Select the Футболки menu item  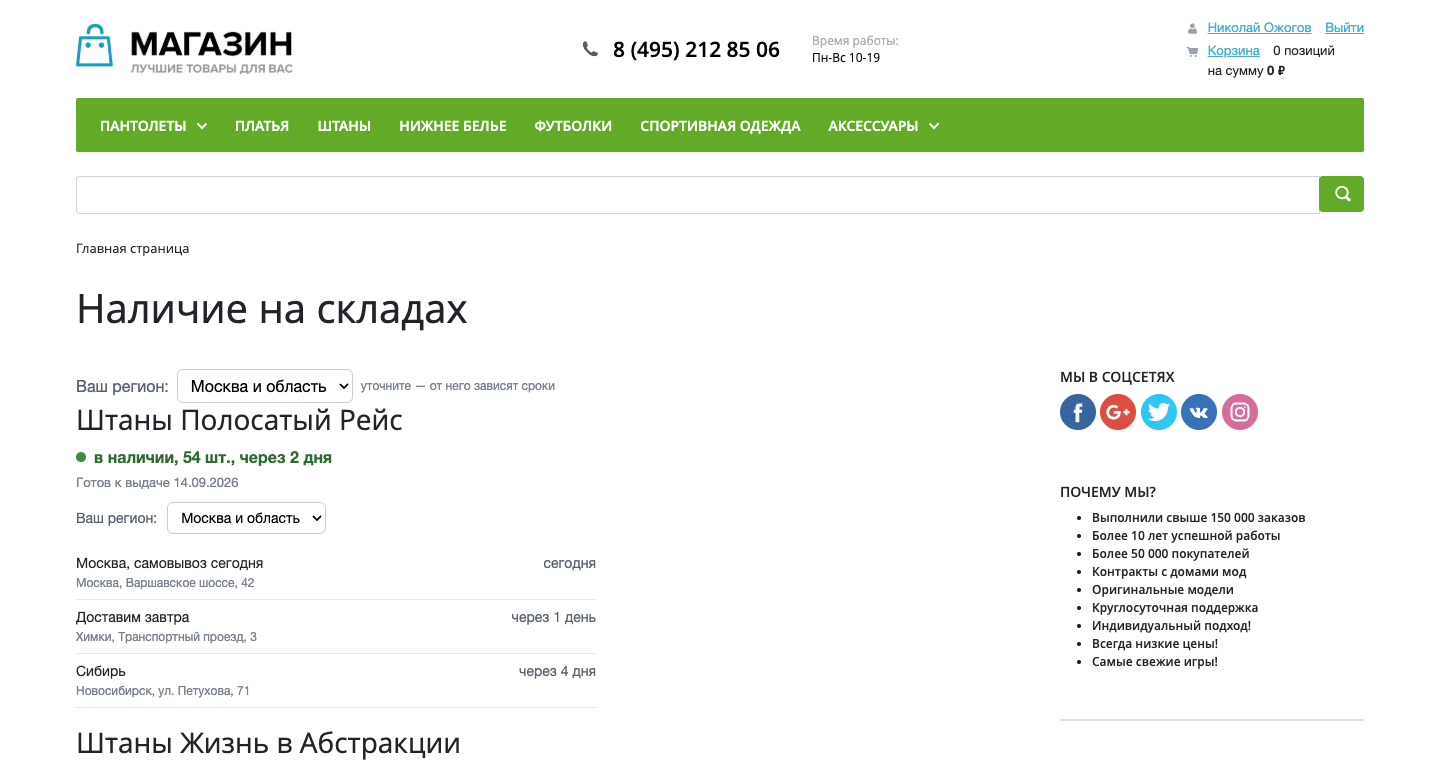tap(573, 126)
